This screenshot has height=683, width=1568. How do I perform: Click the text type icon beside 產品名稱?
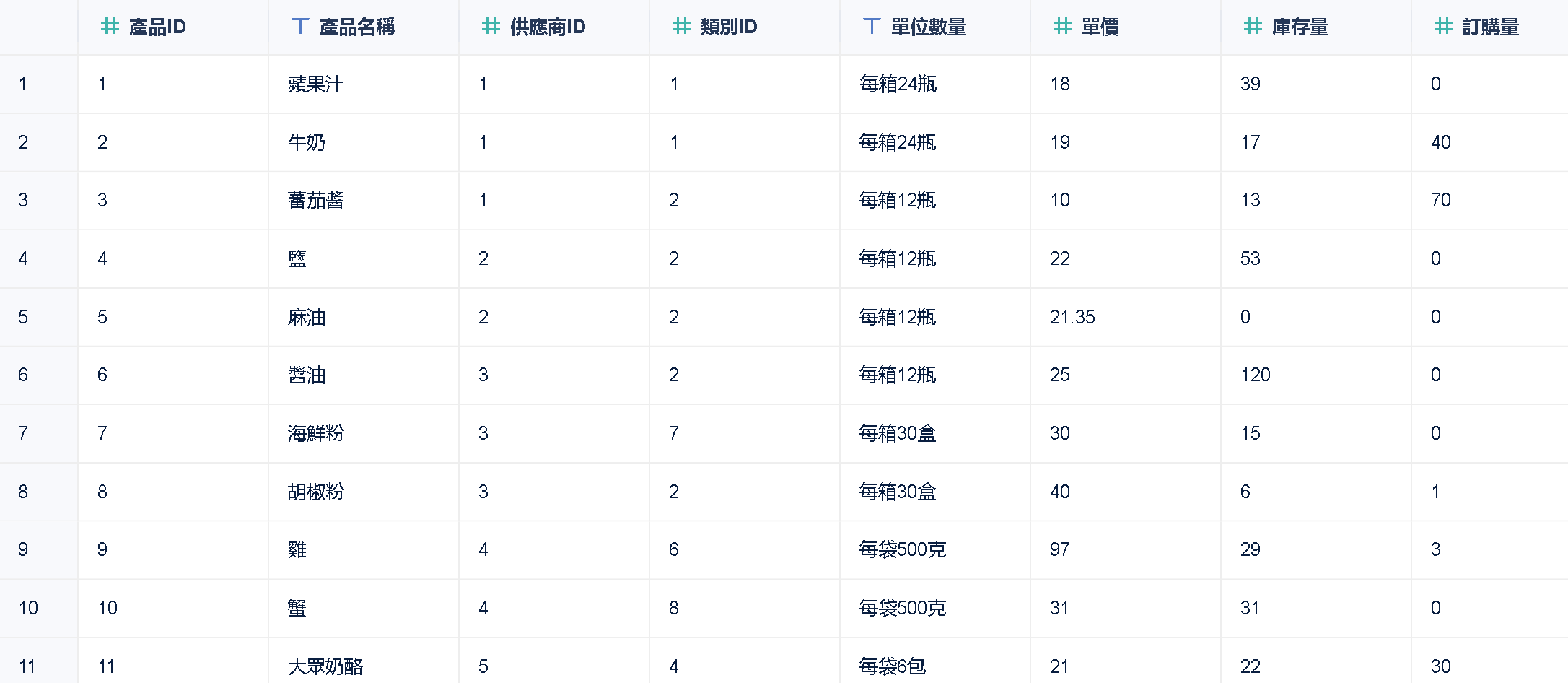click(300, 27)
